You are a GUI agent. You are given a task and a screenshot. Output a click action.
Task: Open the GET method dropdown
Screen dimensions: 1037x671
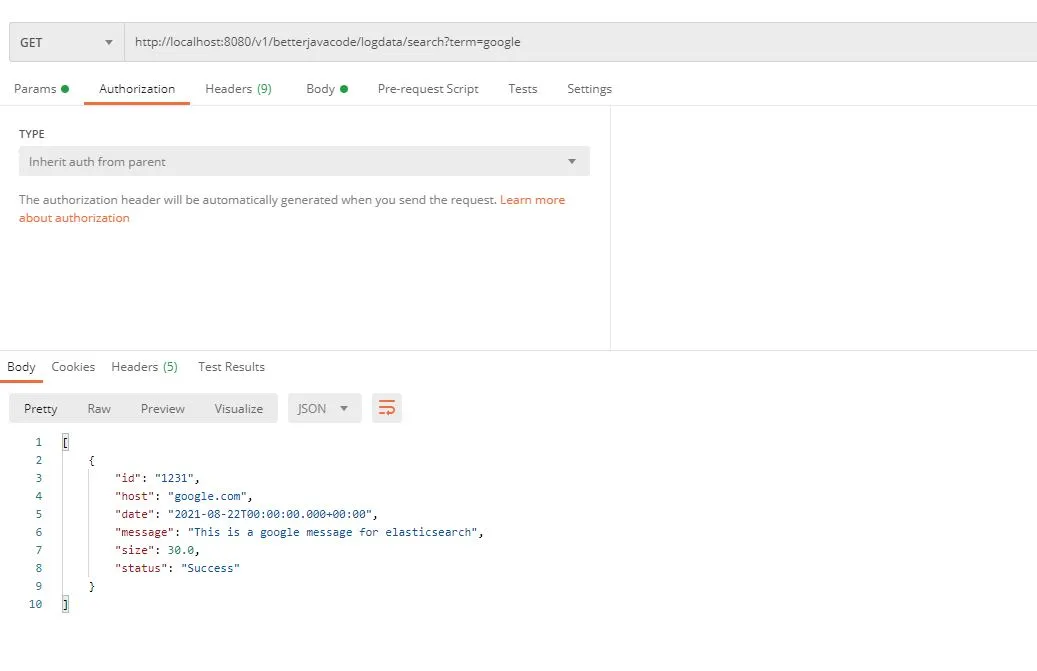click(x=108, y=41)
